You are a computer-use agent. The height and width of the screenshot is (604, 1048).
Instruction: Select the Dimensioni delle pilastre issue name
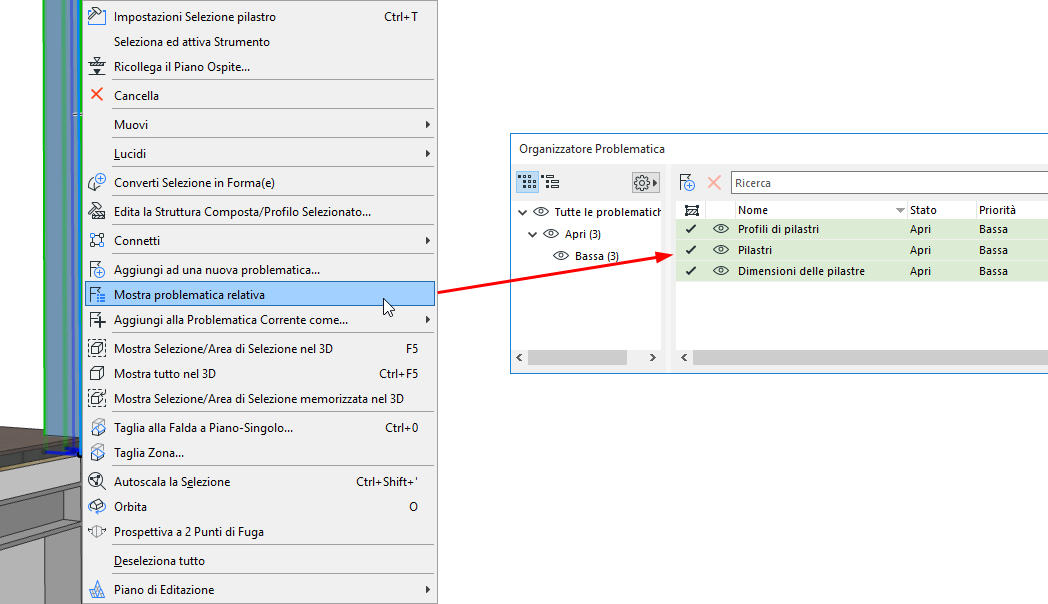[801, 271]
